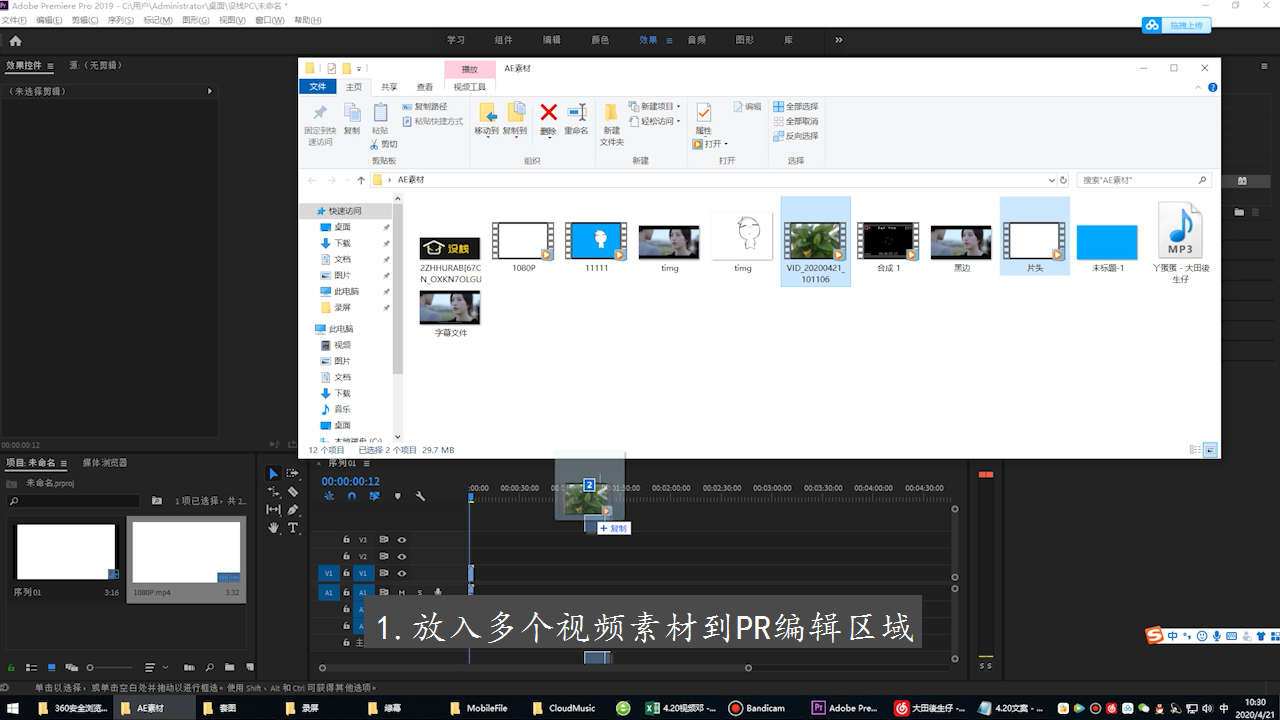Open the Video Tools tab in Explorer
The height and width of the screenshot is (720, 1280).
point(469,87)
